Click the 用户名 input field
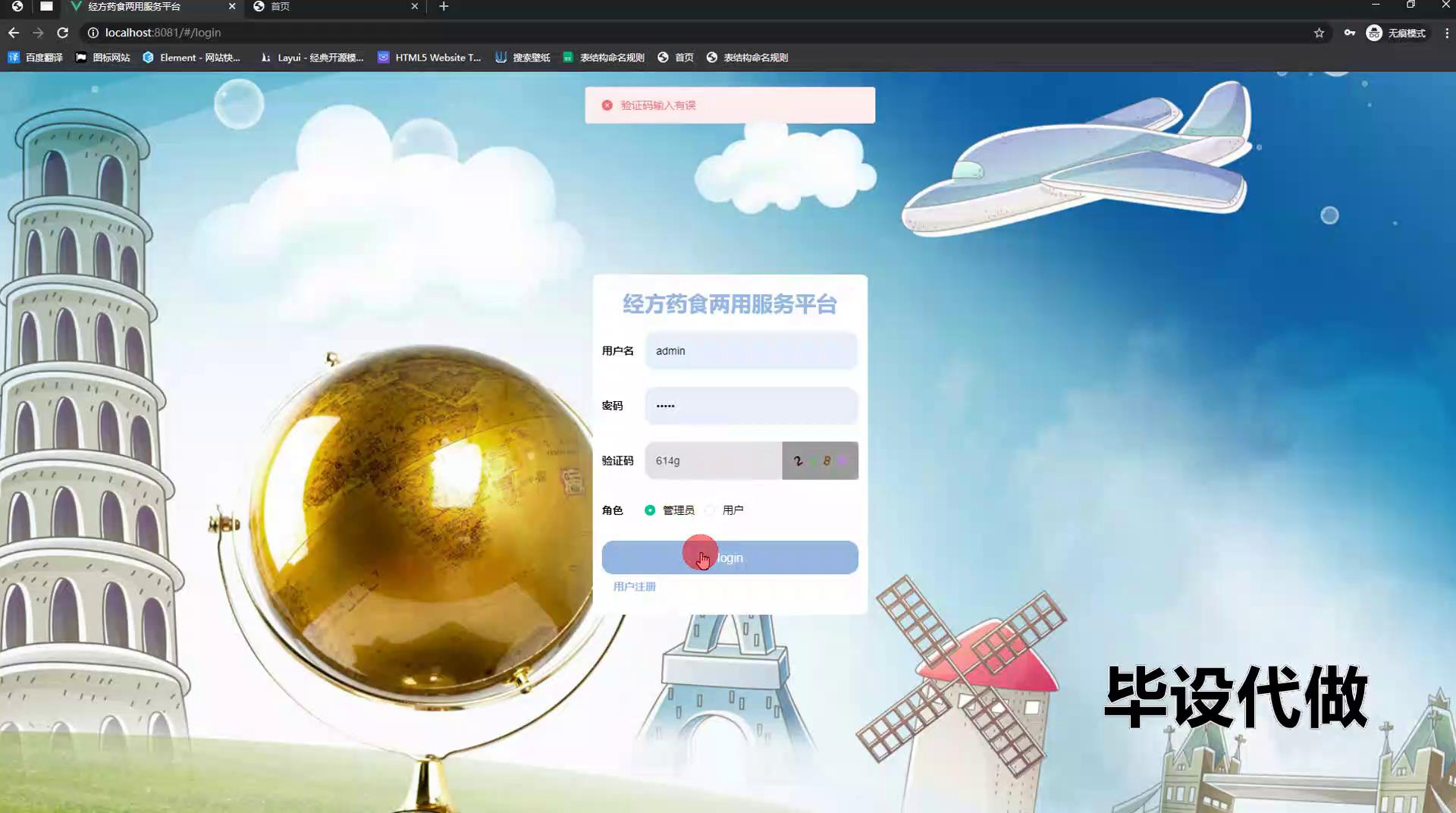 (751, 351)
